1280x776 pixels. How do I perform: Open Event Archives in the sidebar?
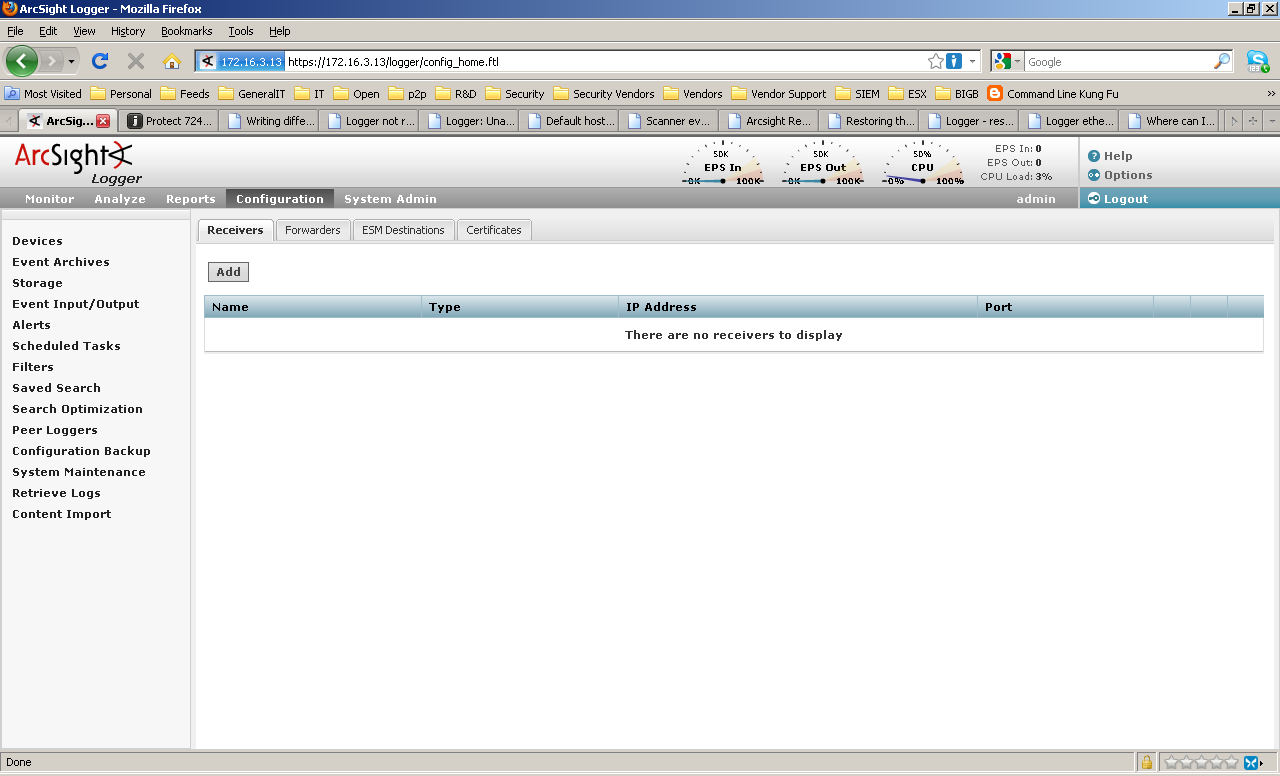click(x=61, y=262)
